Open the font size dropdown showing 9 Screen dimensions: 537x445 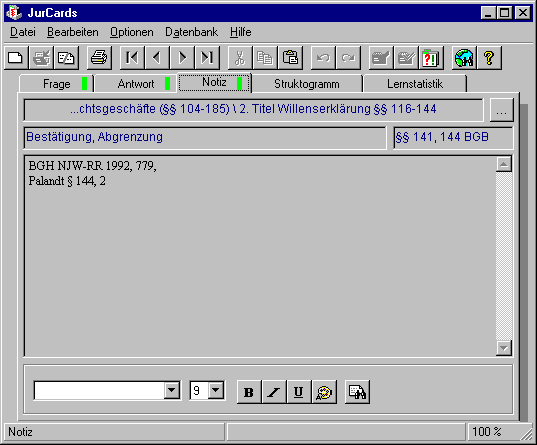216,390
